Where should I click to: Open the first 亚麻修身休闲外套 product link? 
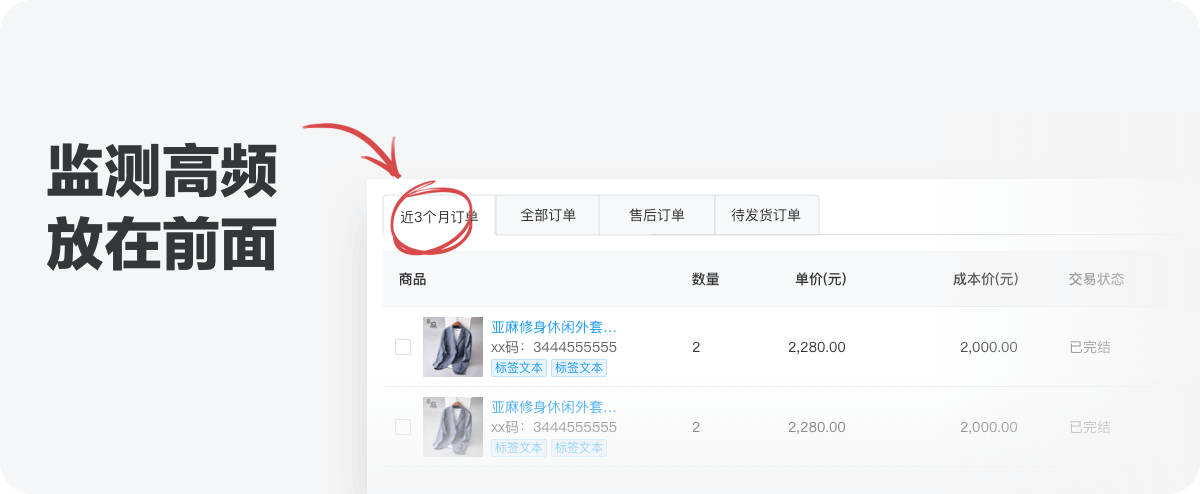tap(554, 327)
